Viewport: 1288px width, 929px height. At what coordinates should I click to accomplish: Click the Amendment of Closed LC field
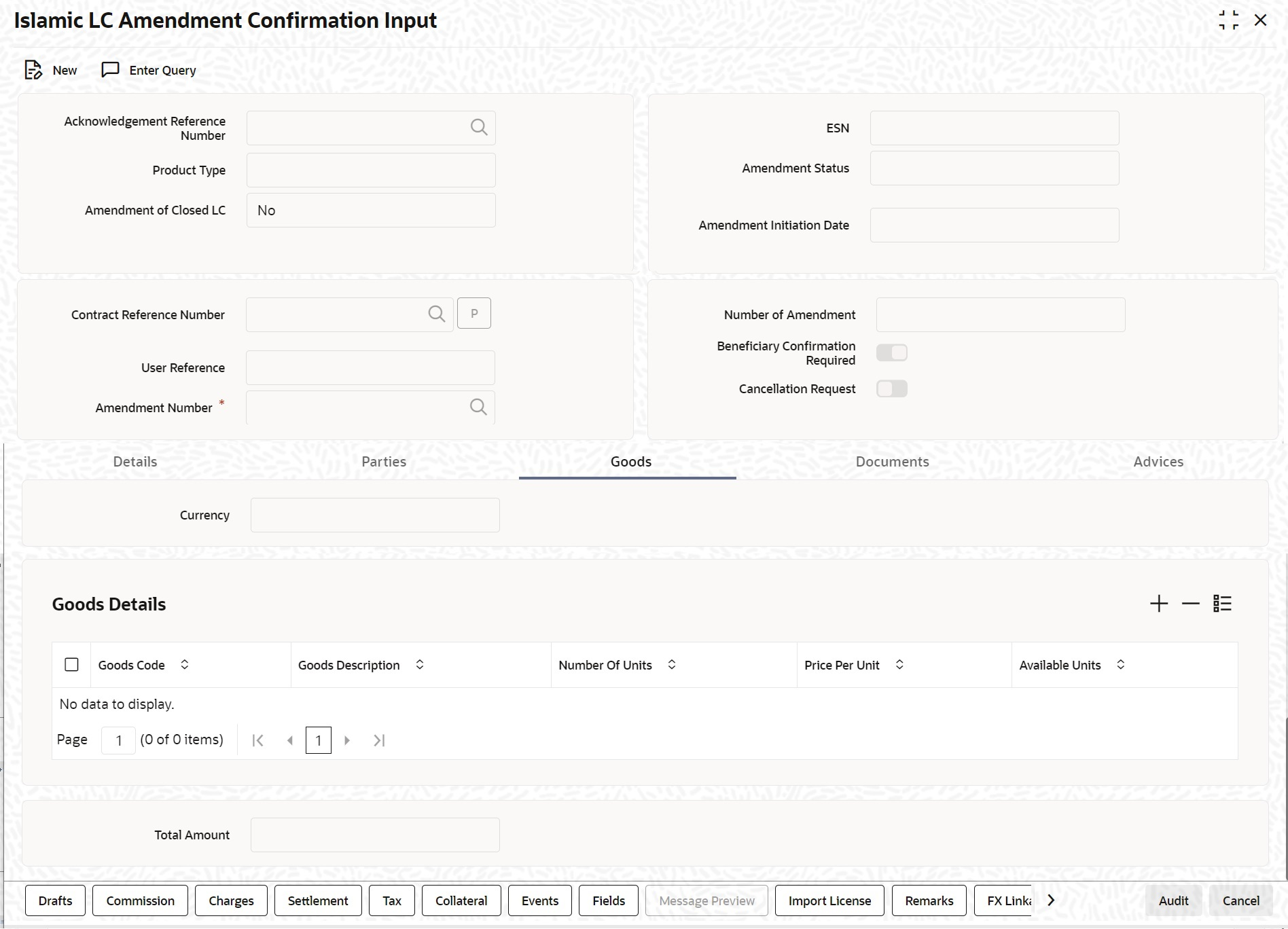(x=371, y=210)
